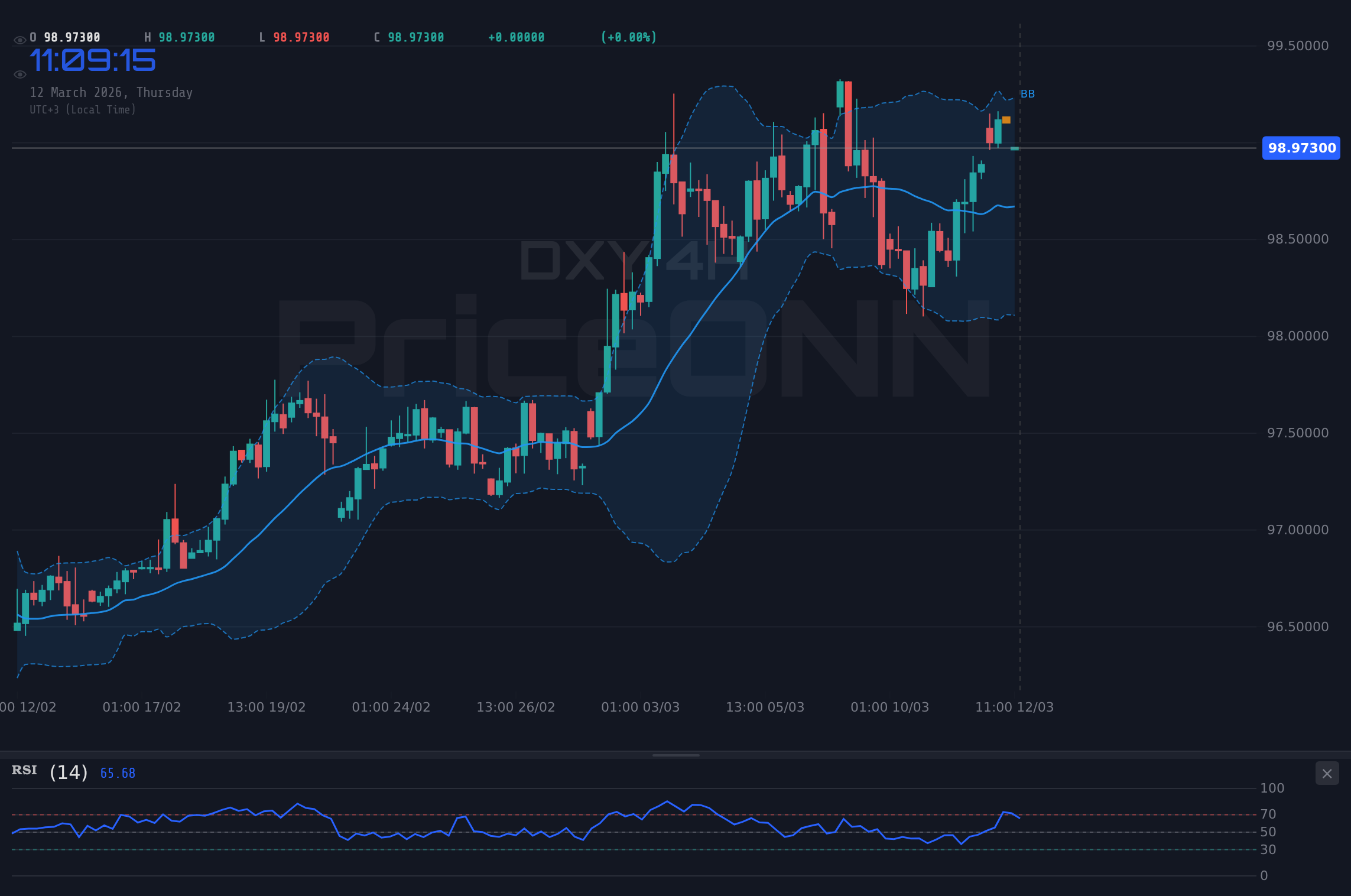Click the BB Bollinger Bands label
The height and width of the screenshot is (896, 1351).
point(1028,94)
